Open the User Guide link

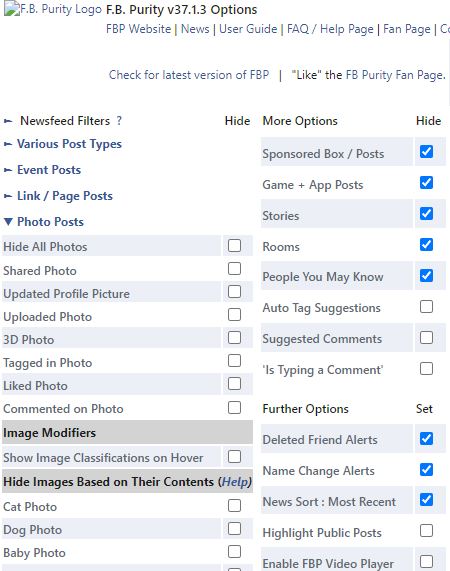tap(248, 29)
